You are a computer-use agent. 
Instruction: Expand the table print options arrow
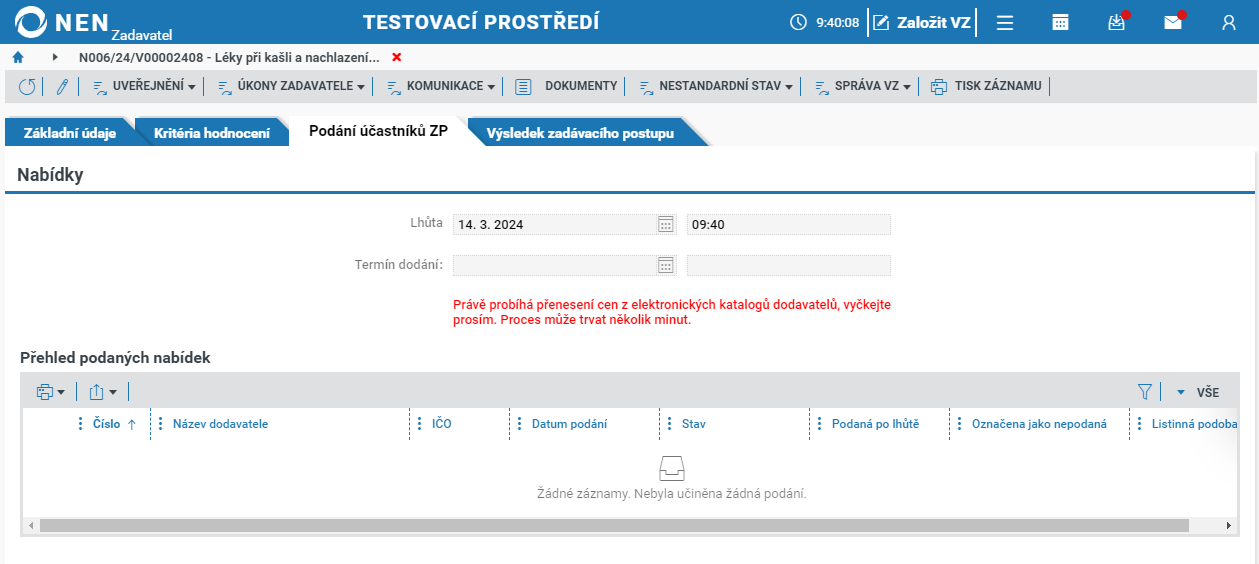coord(61,393)
